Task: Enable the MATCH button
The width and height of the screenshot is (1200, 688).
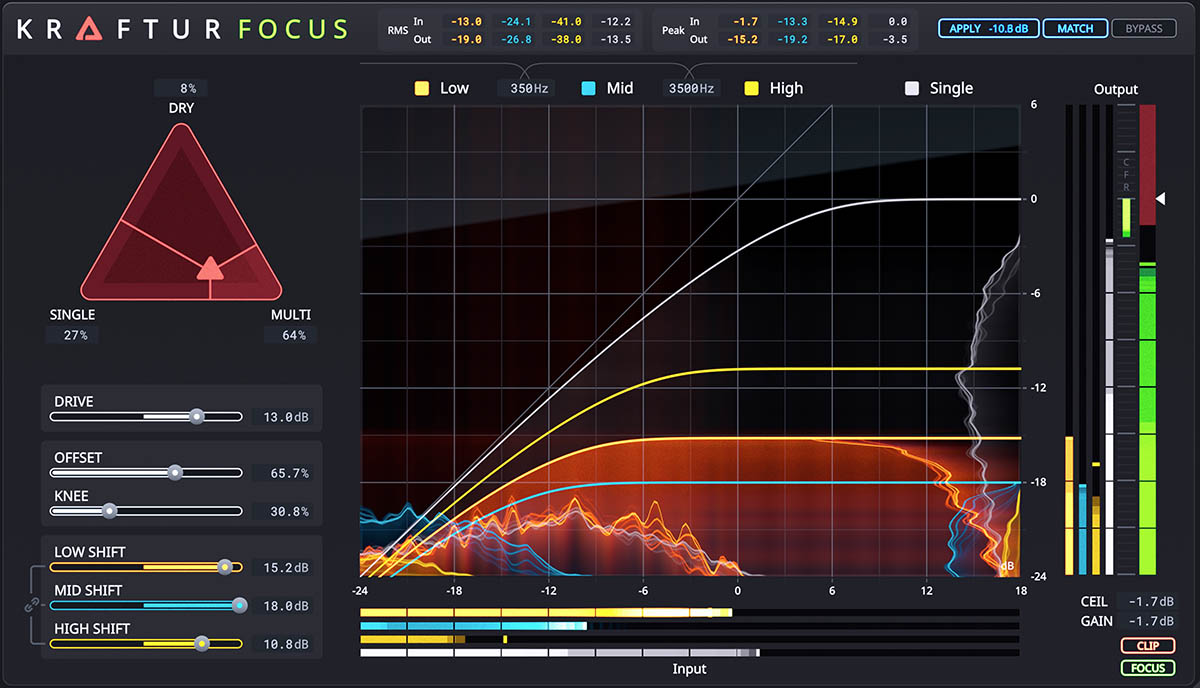Action: tap(1075, 28)
